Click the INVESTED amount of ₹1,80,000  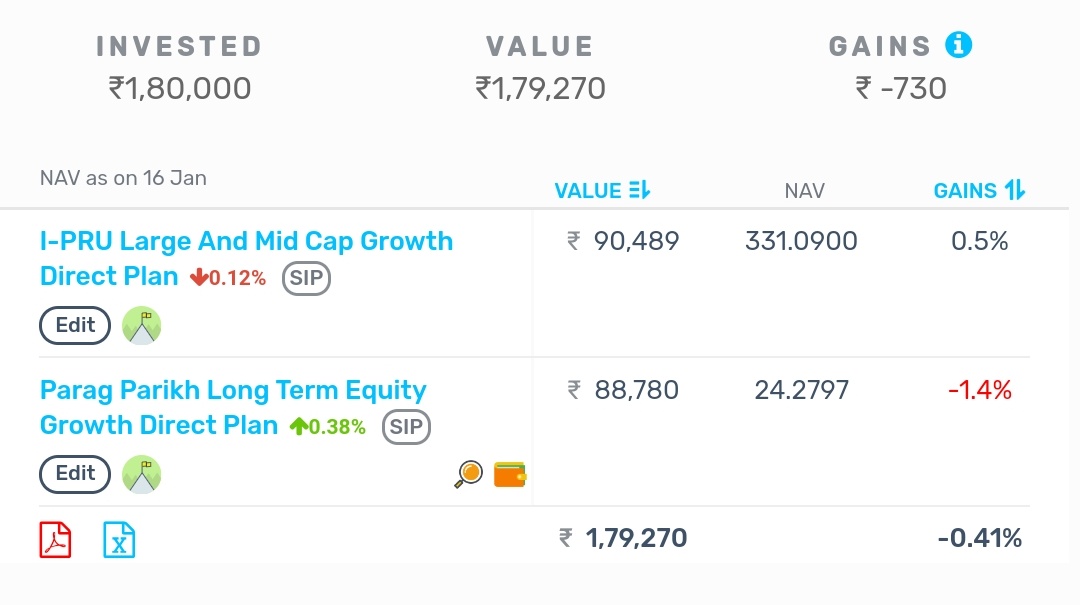tap(180, 89)
